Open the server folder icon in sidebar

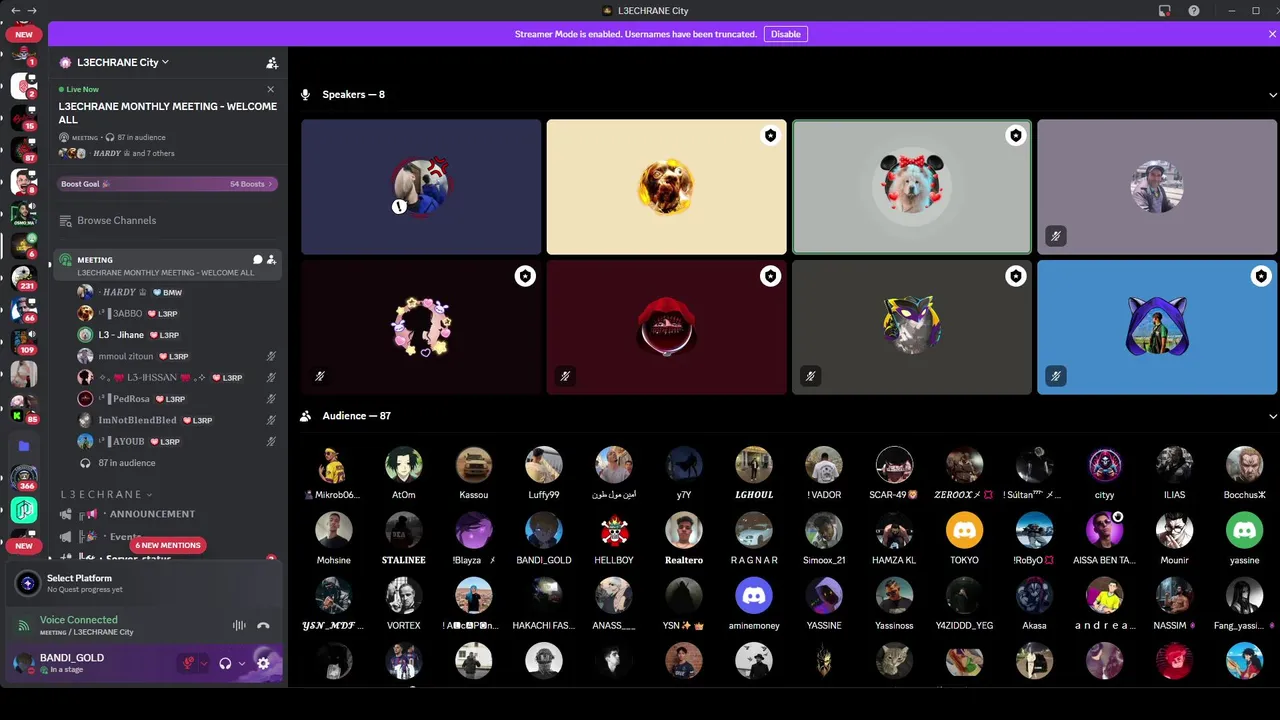pyautogui.click(x=24, y=446)
